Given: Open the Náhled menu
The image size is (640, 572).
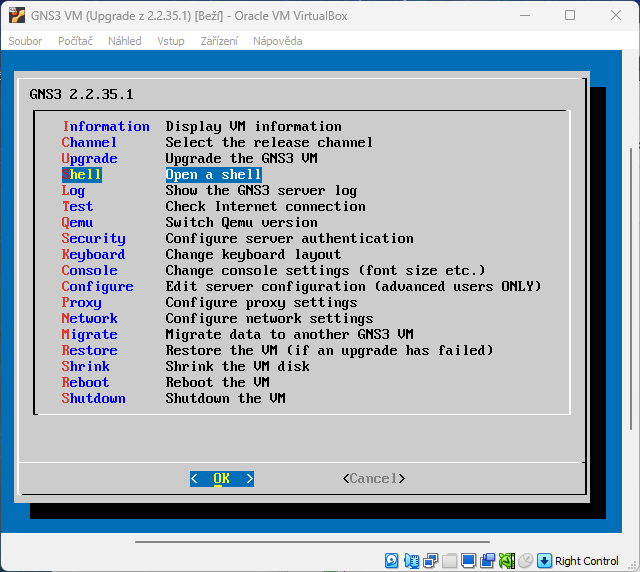Looking at the screenshot, I should click(x=124, y=41).
